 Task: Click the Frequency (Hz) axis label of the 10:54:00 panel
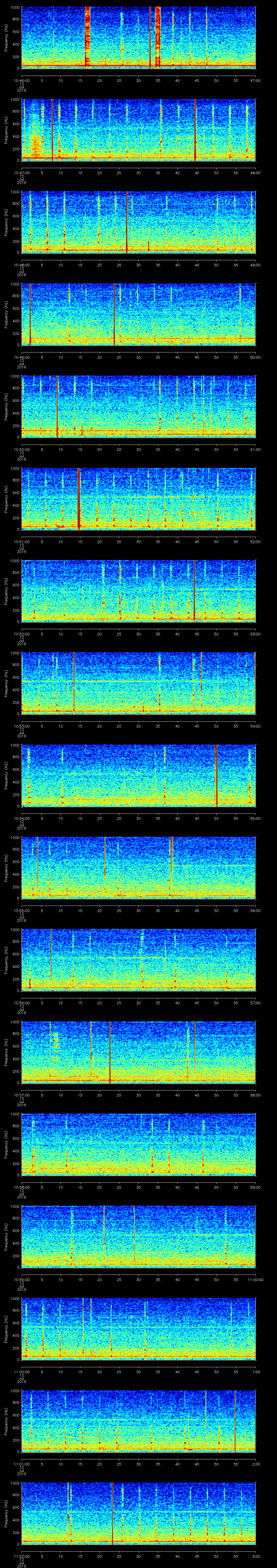pyautogui.click(x=6, y=775)
